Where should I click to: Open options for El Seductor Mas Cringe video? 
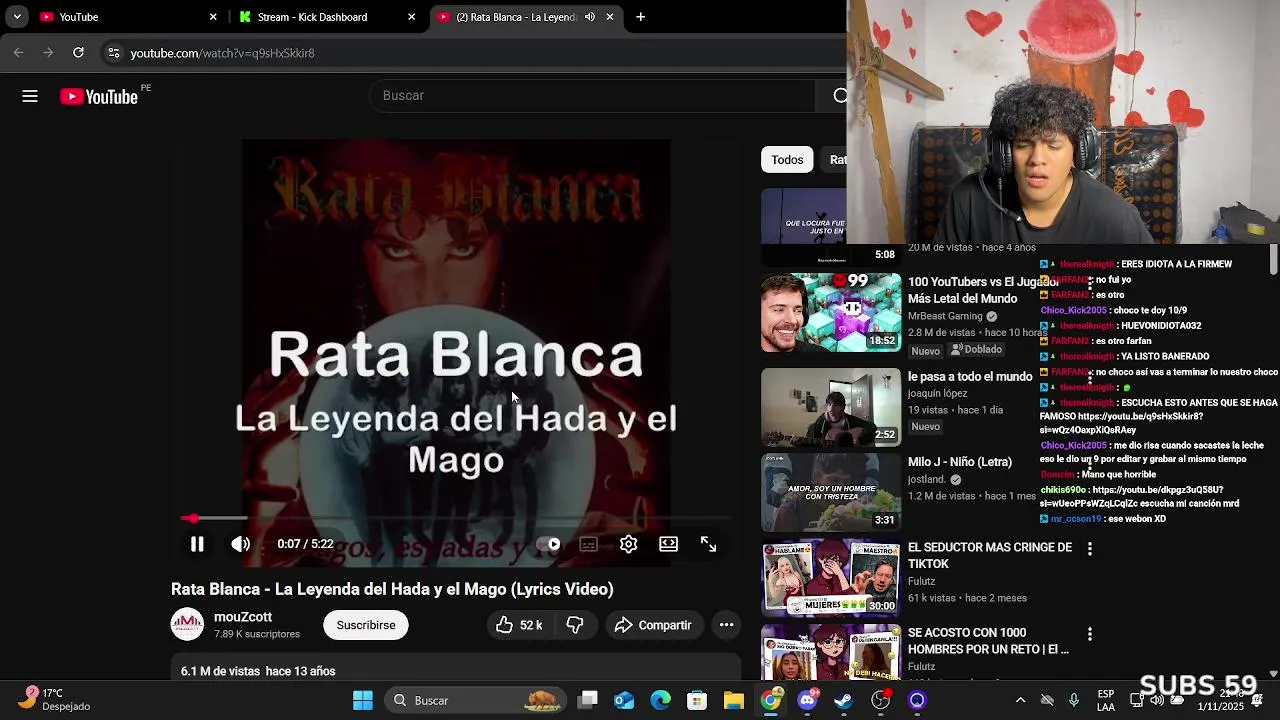click(x=1089, y=549)
